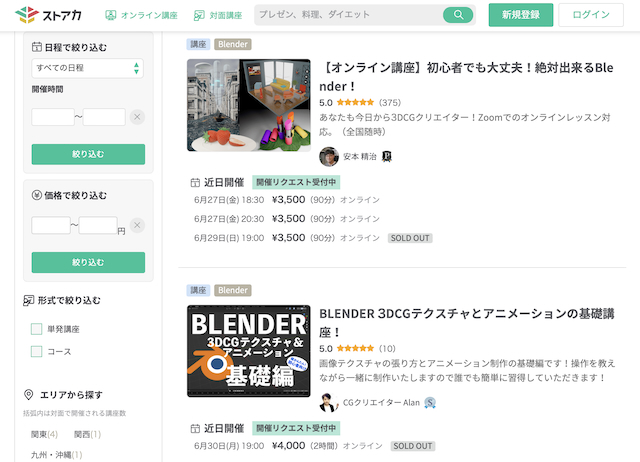The height and width of the screenshot is (462, 640).
Task: Click 絞り込む under the schedule filter
Action: pyautogui.click(x=88, y=154)
